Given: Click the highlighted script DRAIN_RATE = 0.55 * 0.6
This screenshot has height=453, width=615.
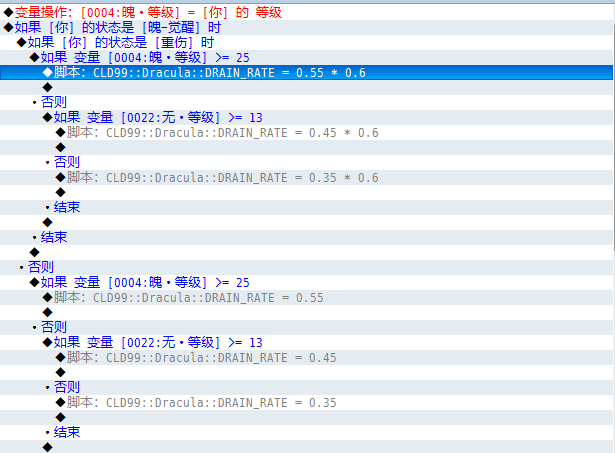Looking at the screenshot, I should 306,73.
